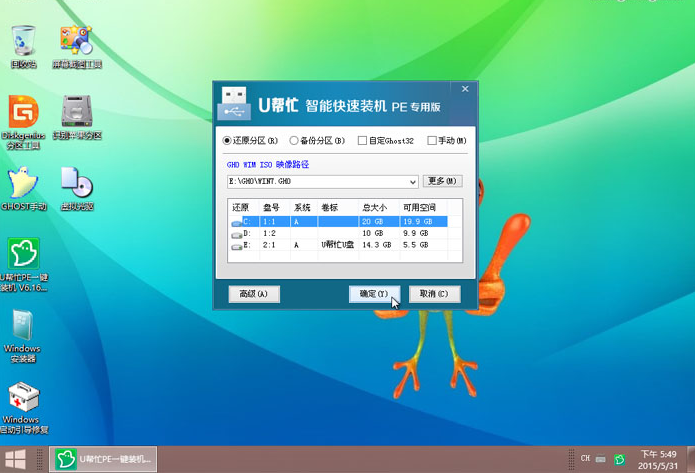Click the OK (Y) confirm button
This screenshot has height=473, width=695.
point(374,294)
